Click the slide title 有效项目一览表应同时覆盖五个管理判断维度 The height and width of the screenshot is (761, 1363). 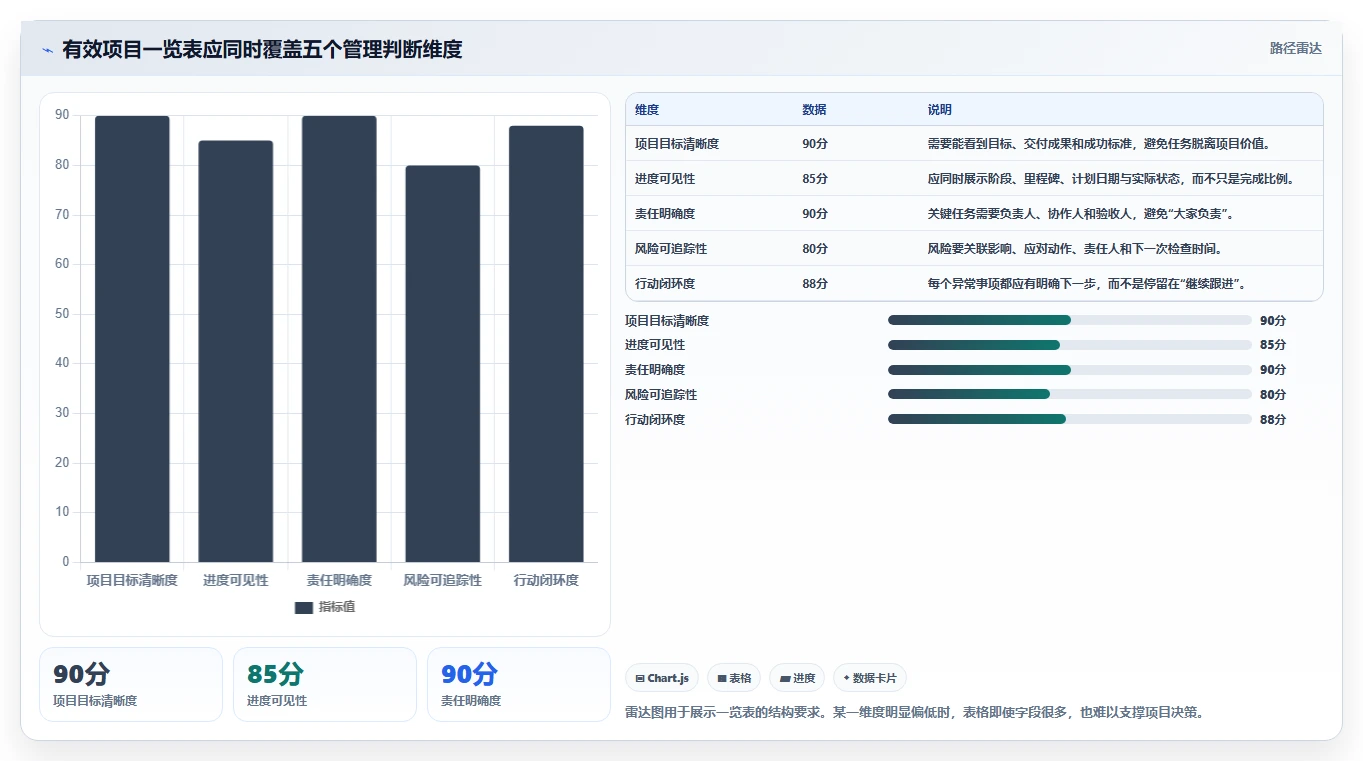(x=262, y=50)
